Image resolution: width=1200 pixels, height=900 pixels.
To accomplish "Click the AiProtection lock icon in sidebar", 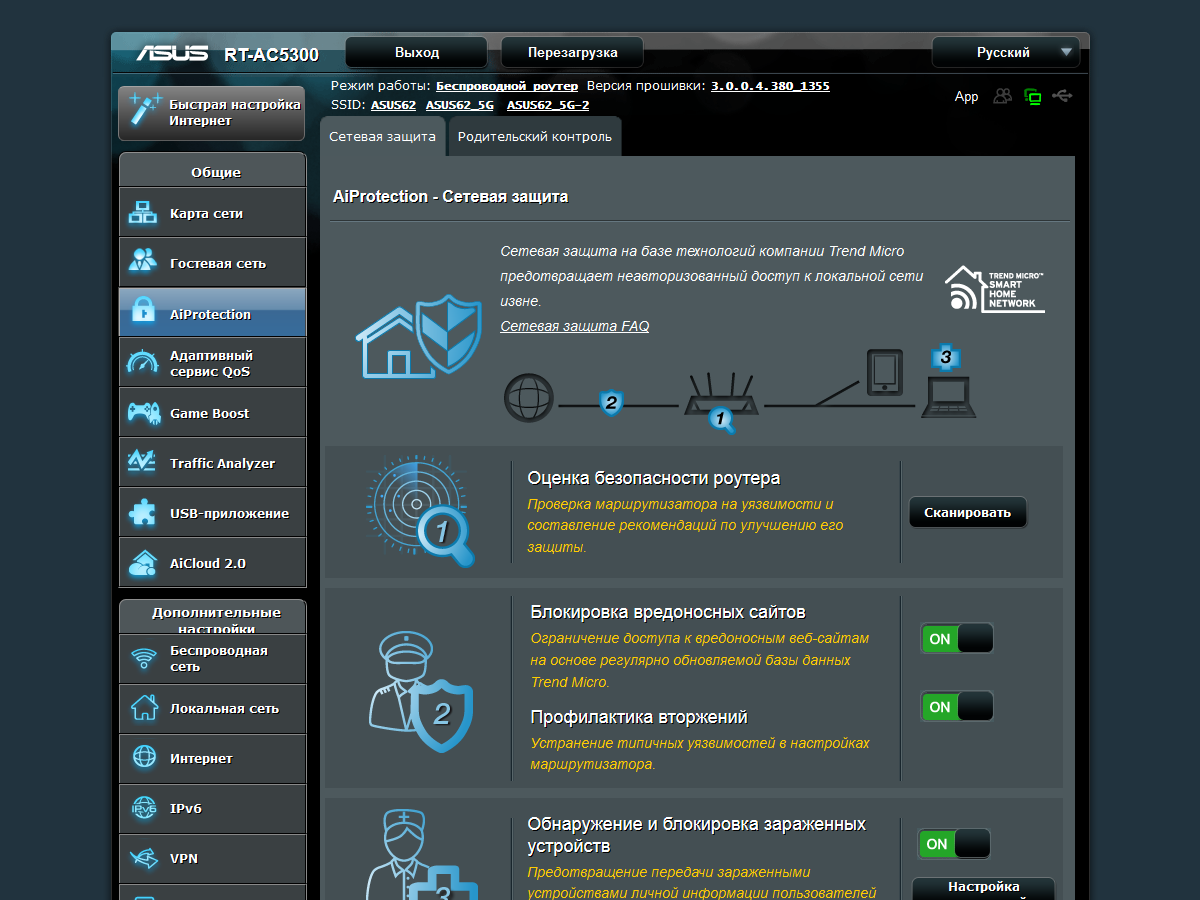I will pyautogui.click(x=143, y=313).
